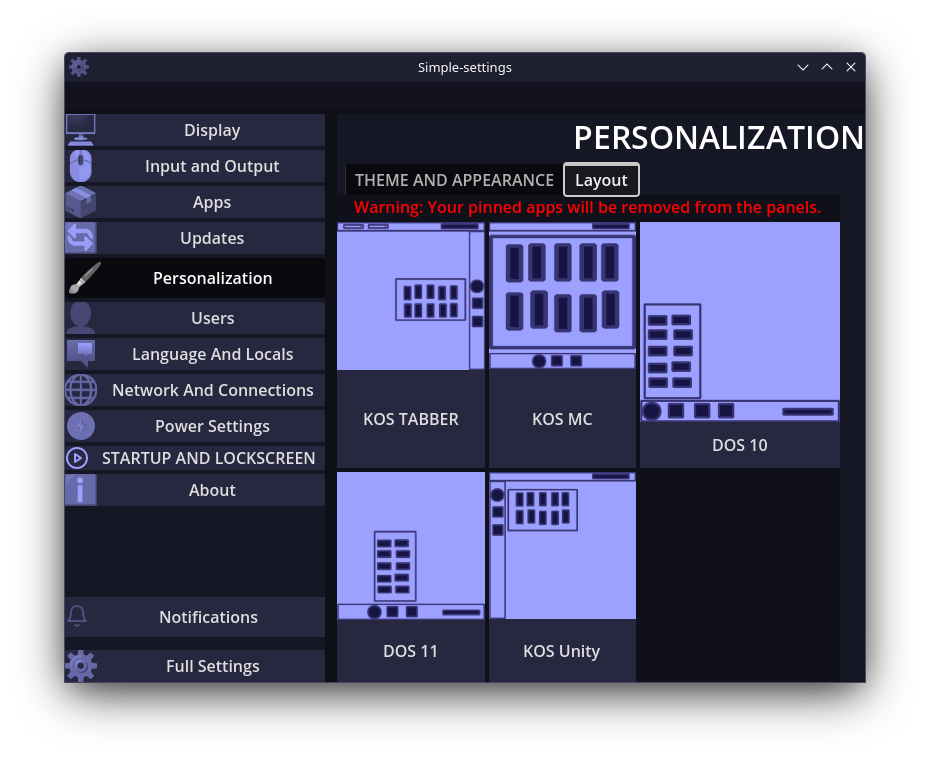Apply the DOS 10 layout thumbnail
930x759 pixels.
coord(740,322)
